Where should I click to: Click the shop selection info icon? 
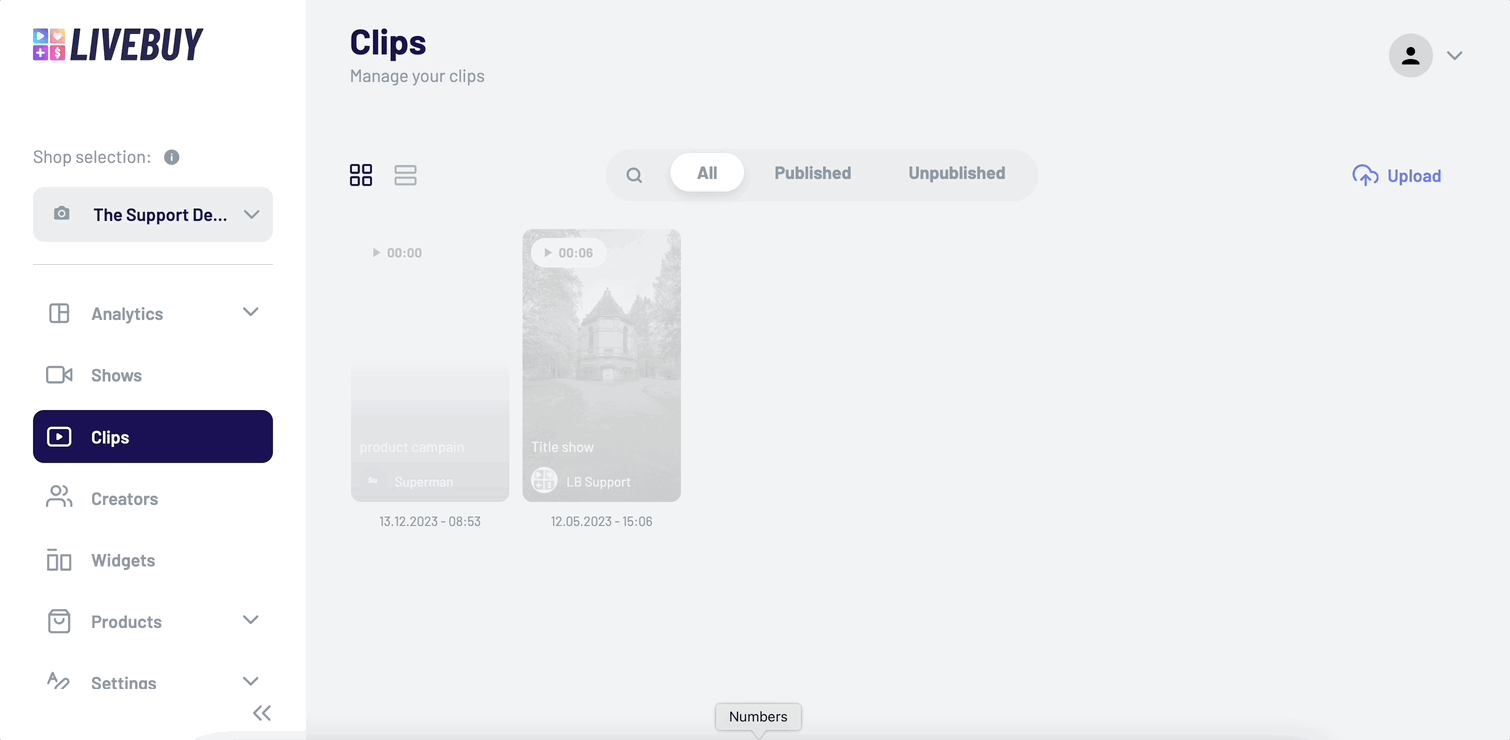171,156
